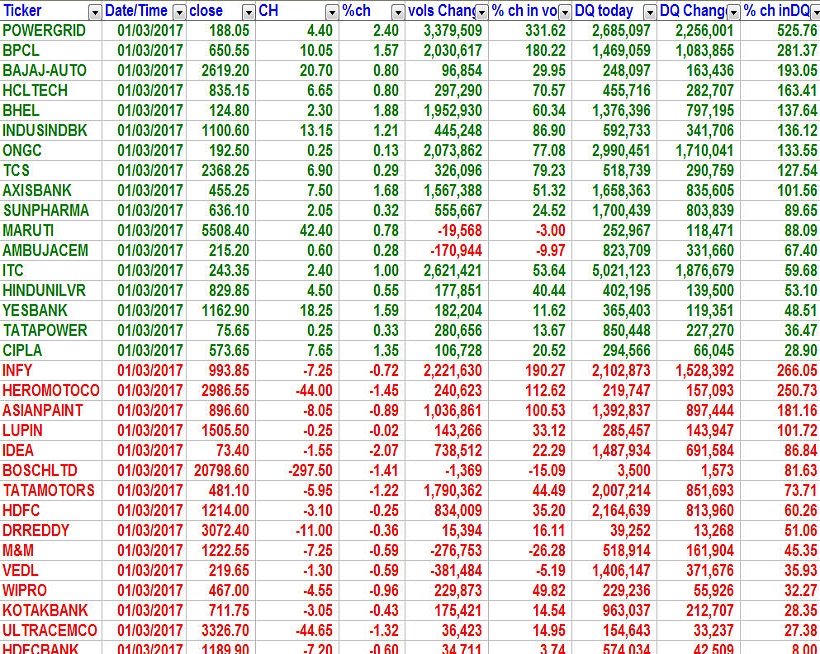Select the DRREDDY ticker cell
This screenshot has width=820, height=654.
pyautogui.click(x=51, y=531)
